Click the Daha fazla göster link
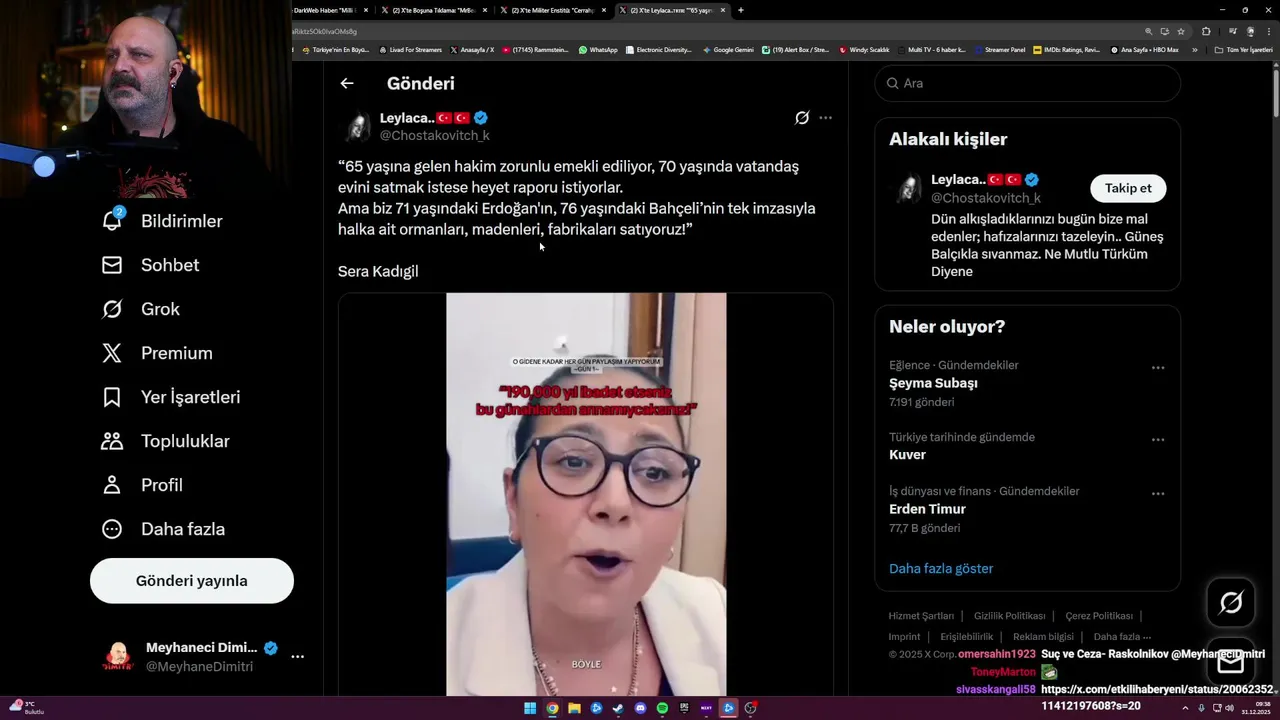This screenshot has height=720, width=1280. click(x=941, y=569)
